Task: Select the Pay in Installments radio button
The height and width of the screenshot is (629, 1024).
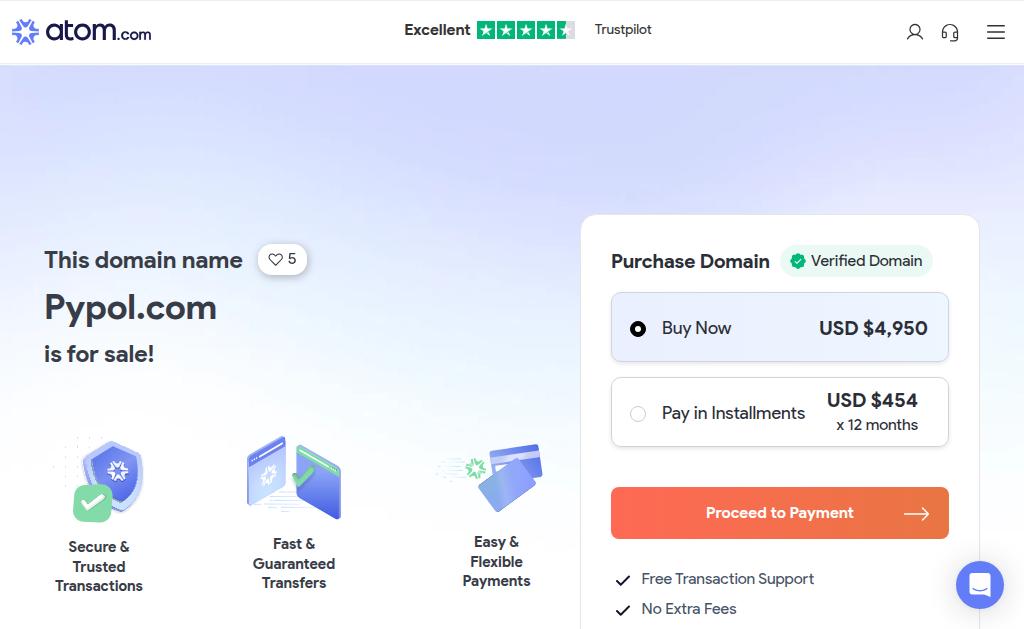Action: [x=638, y=413]
